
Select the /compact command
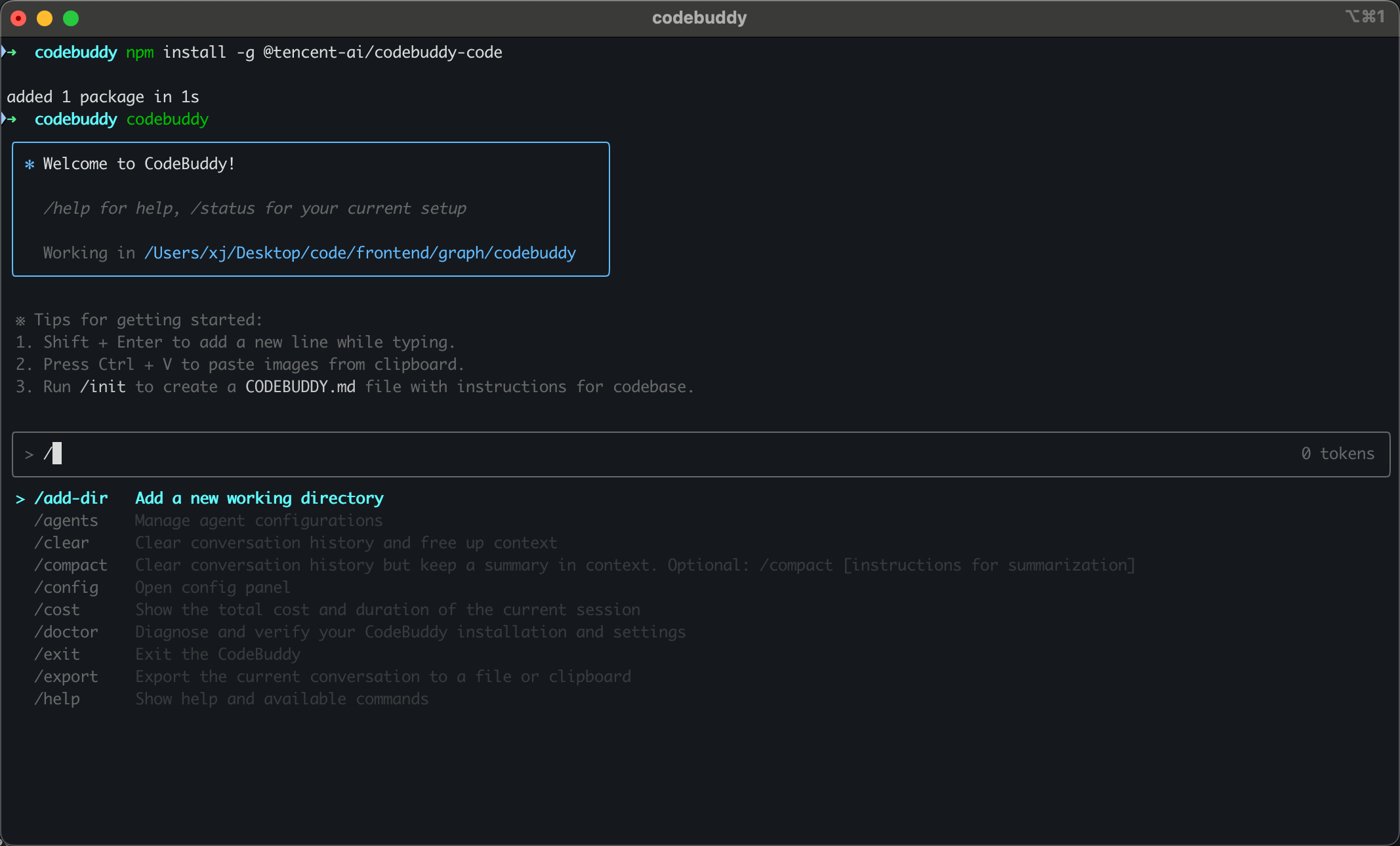[71, 565]
